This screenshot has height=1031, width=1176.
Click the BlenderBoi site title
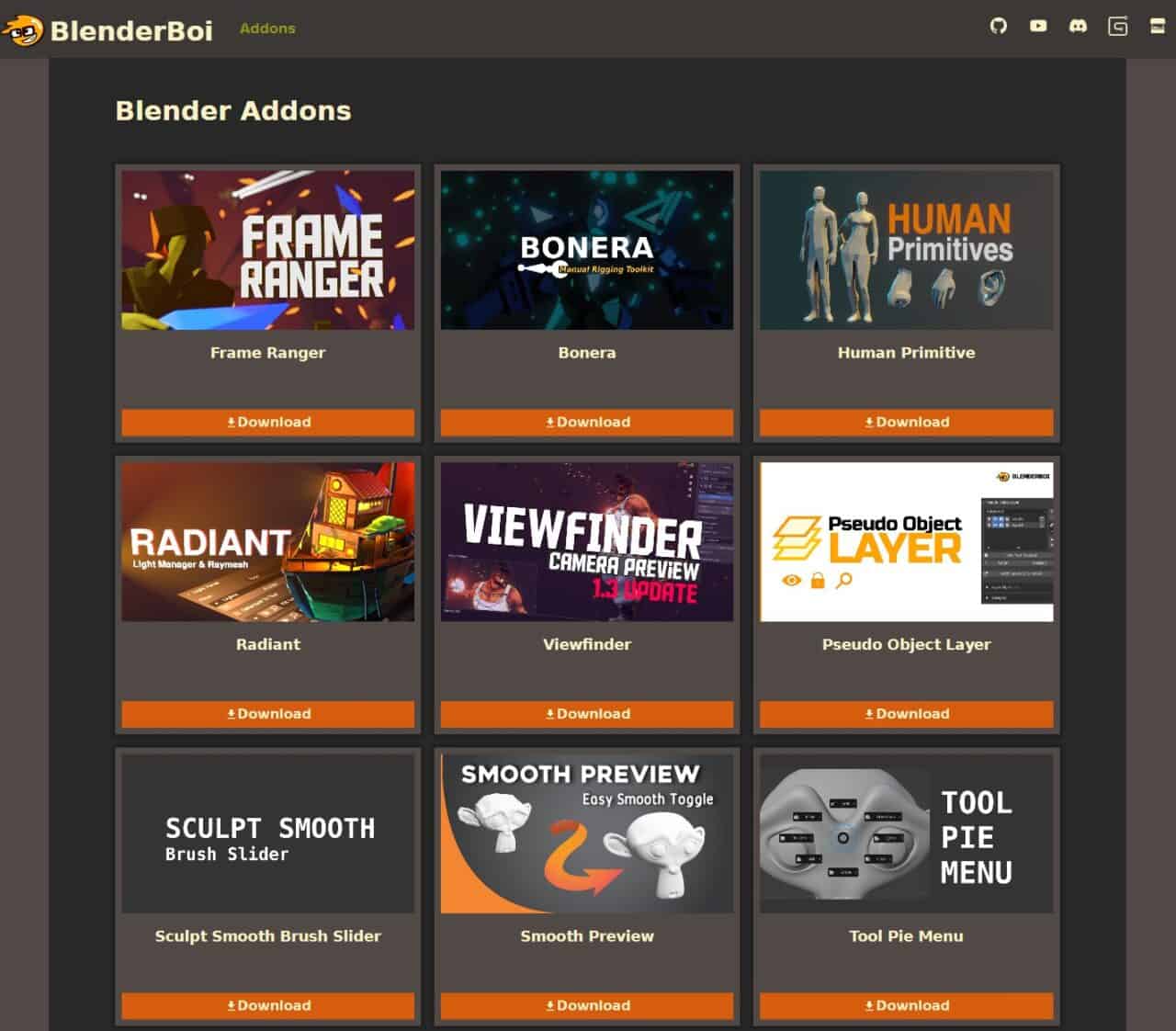tap(131, 31)
